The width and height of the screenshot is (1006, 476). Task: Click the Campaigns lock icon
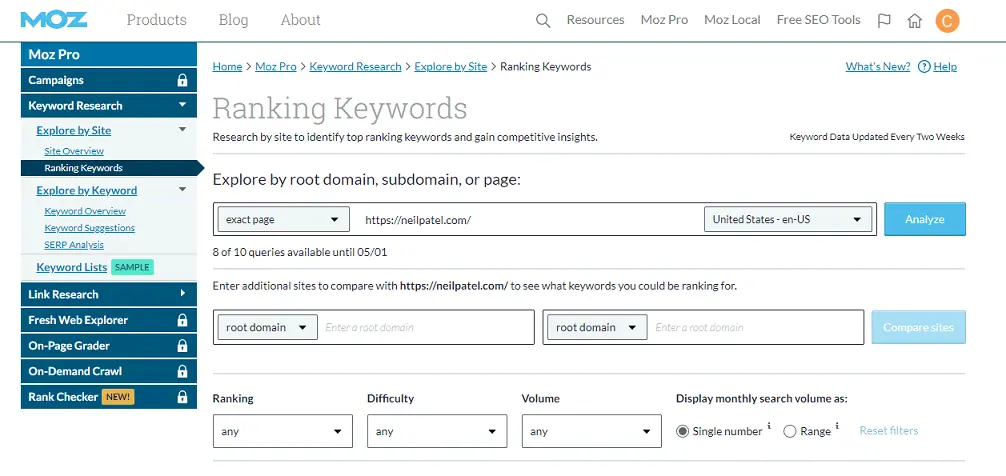(182, 80)
